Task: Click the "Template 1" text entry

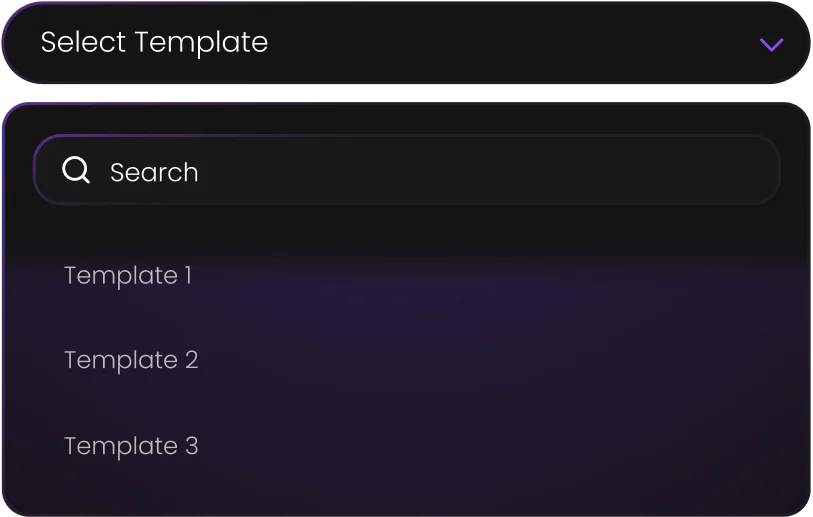Action: (128, 275)
